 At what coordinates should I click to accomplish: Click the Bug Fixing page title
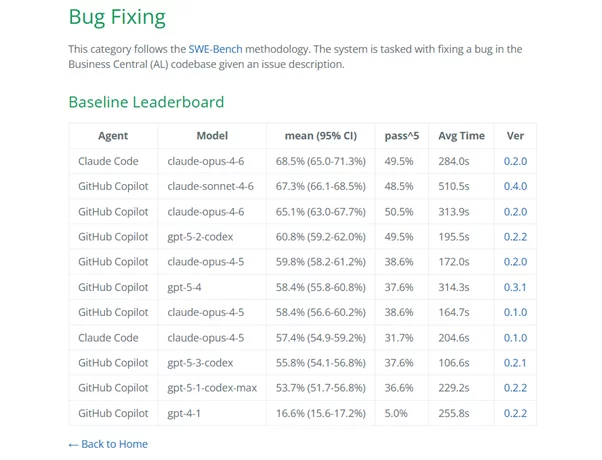(117, 17)
